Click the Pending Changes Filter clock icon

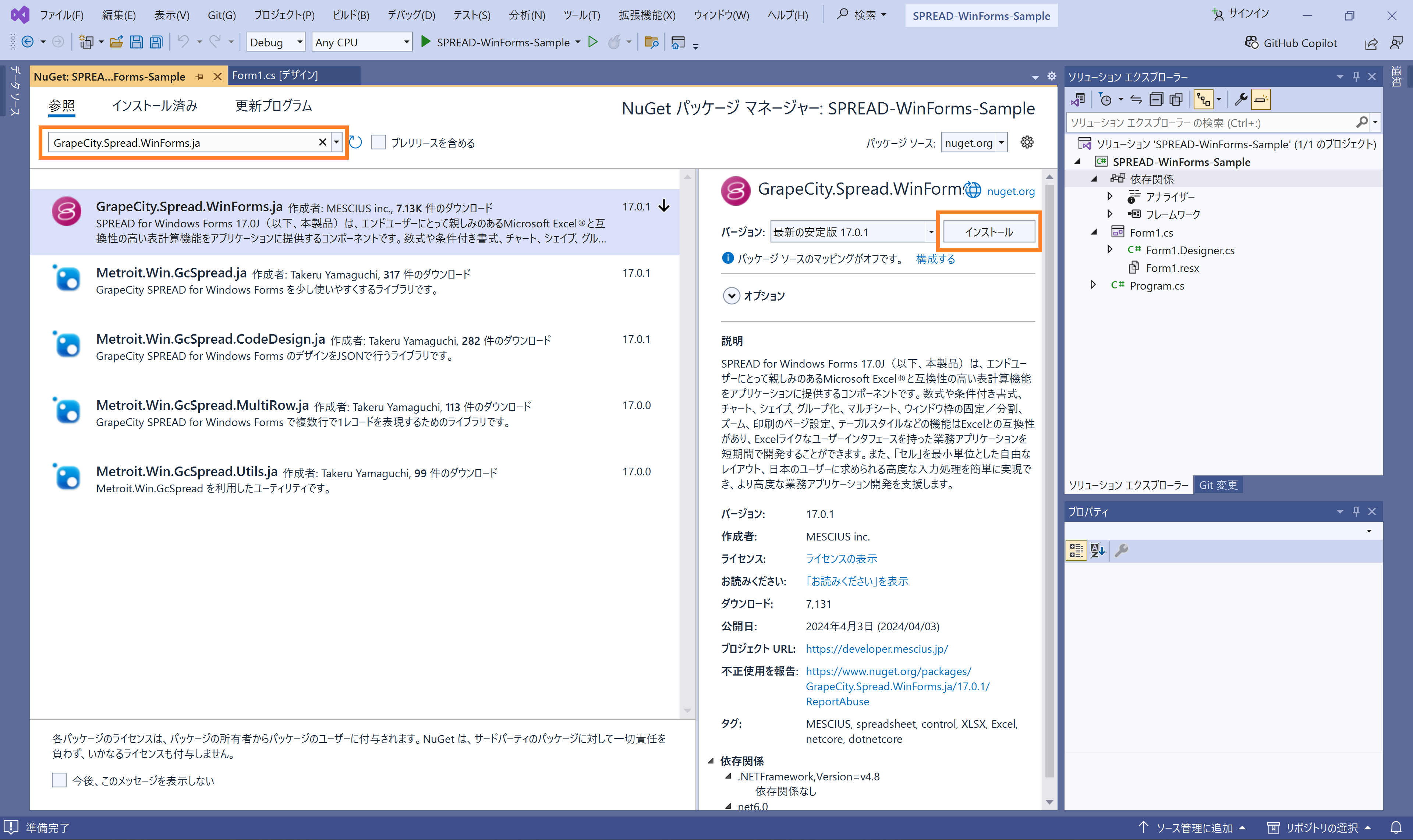click(x=1105, y=100)
